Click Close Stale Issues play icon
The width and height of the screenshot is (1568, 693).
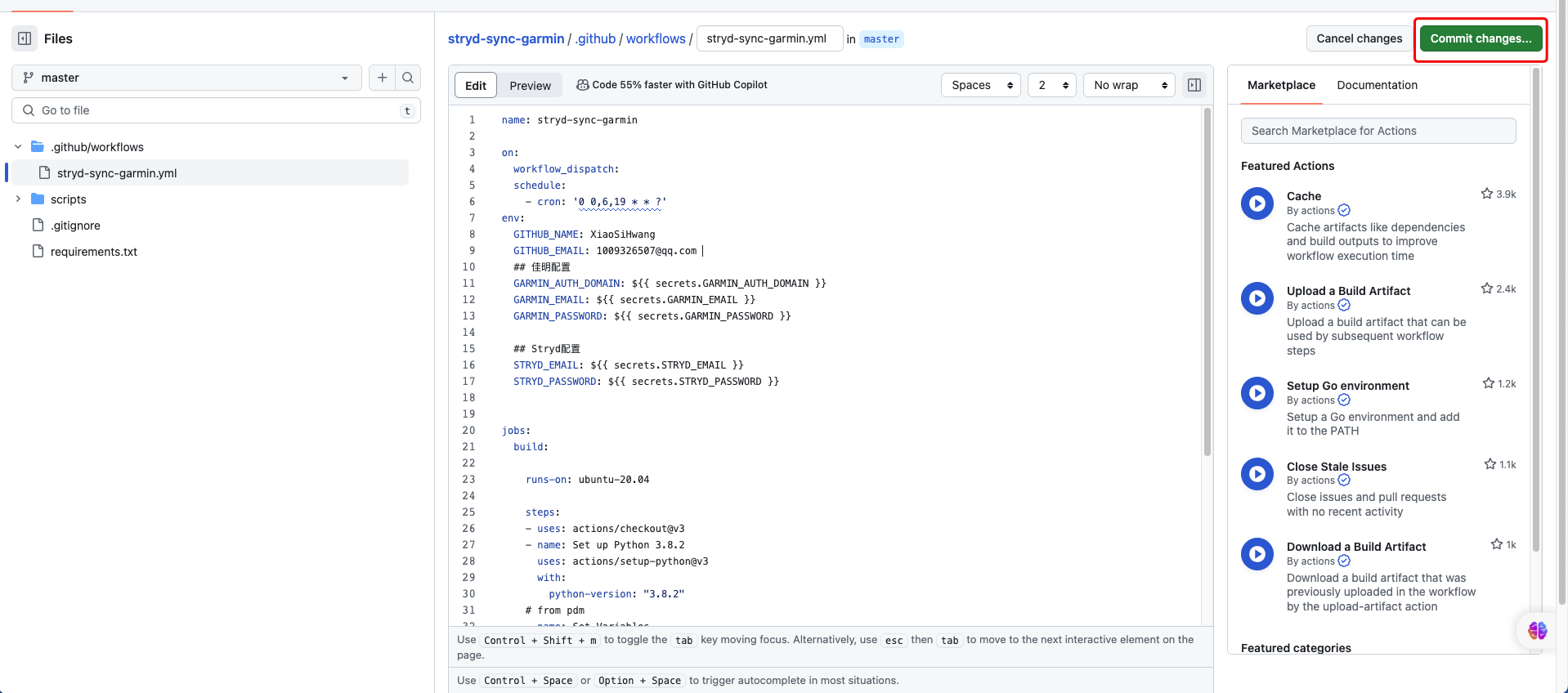tap(1257, 474)
